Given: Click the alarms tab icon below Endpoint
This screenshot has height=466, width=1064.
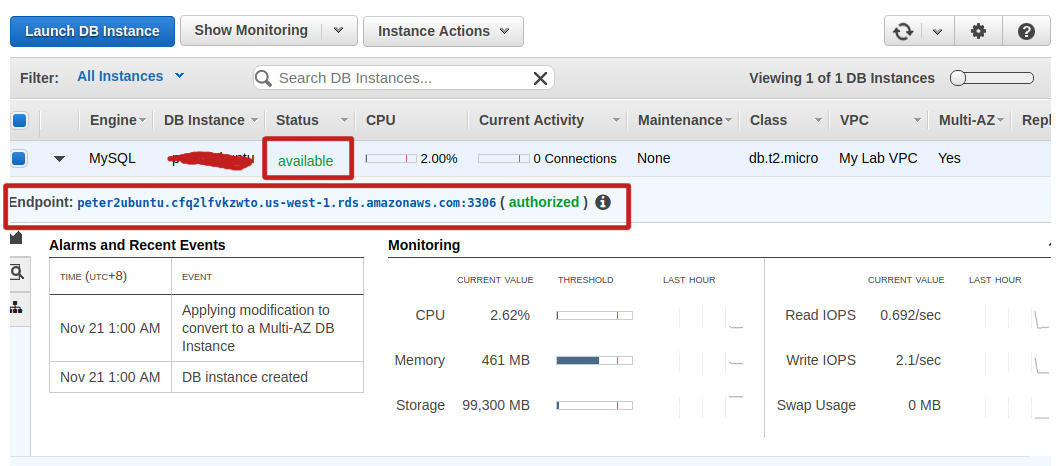Looking at the screenshot, I should pos(17,238).
